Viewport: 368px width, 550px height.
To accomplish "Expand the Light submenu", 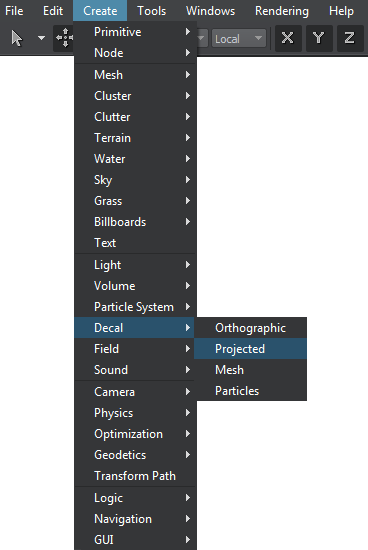I will click(x=135, y=265).
